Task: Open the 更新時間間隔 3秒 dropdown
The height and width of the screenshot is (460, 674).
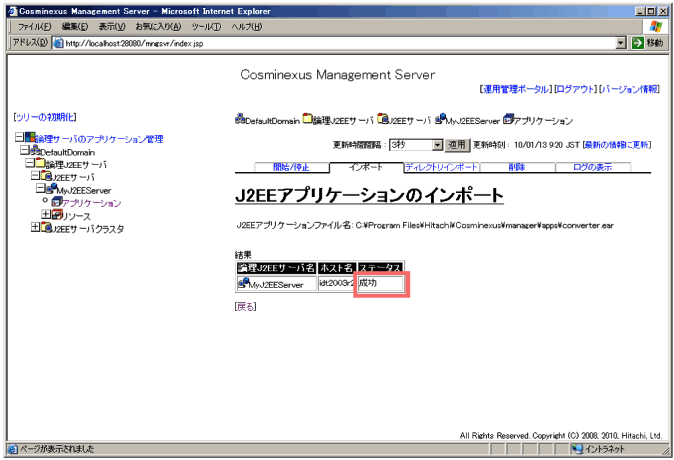Action: pyautogui.click(x=437, y=145)
